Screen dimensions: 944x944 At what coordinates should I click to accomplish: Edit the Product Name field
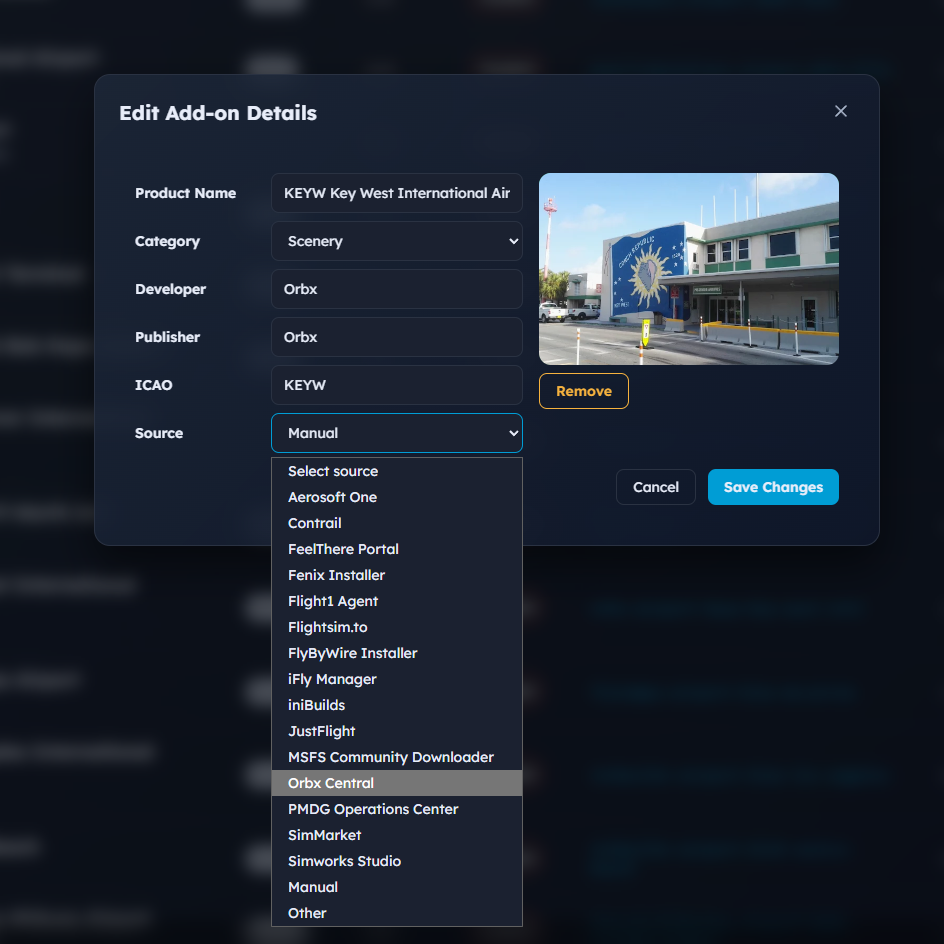coord(396,193)
